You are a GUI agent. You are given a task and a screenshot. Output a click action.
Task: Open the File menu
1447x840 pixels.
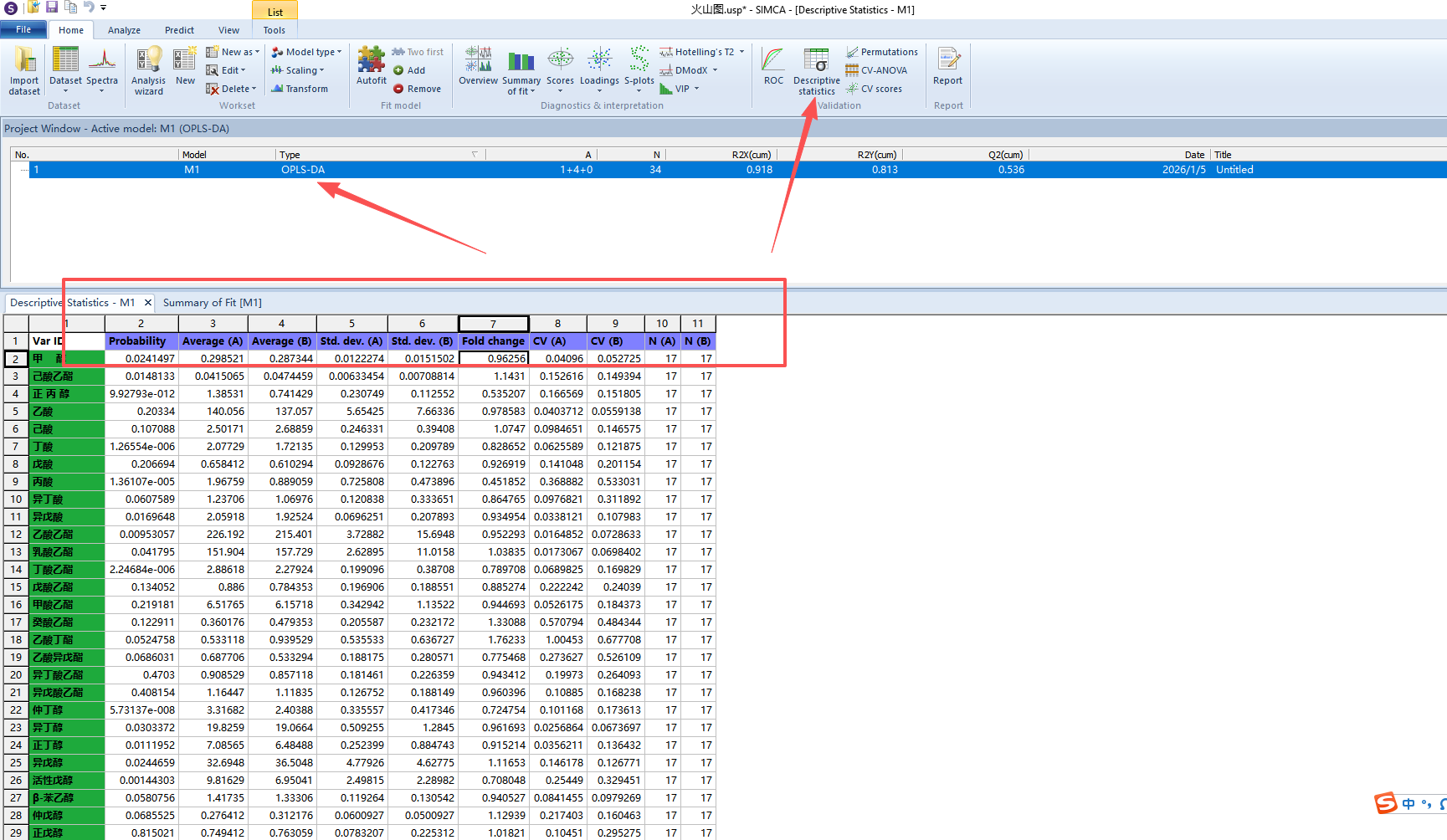(23, 30)
